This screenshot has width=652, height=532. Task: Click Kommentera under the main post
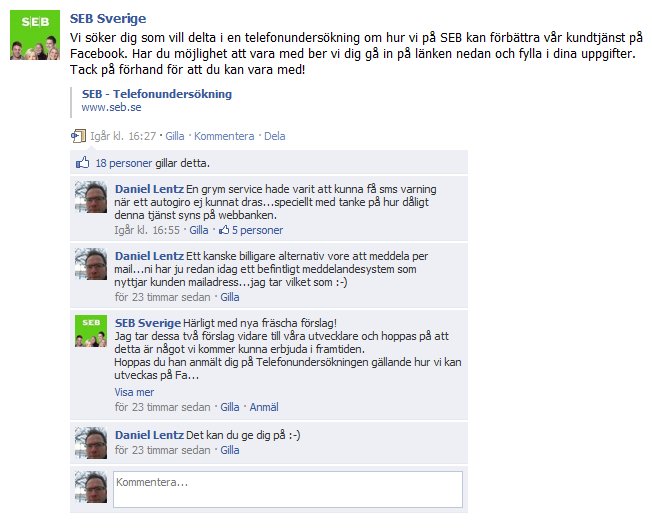click(224, 136)
